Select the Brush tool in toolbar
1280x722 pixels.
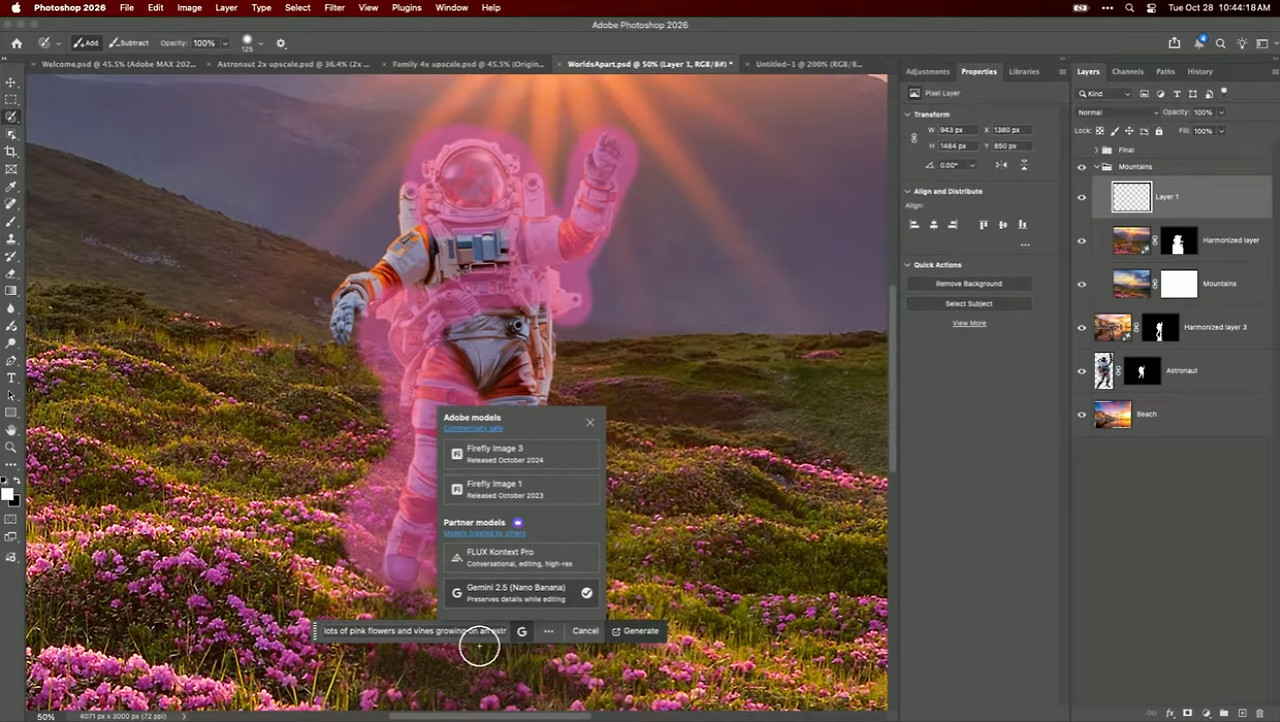pos(11,222)
